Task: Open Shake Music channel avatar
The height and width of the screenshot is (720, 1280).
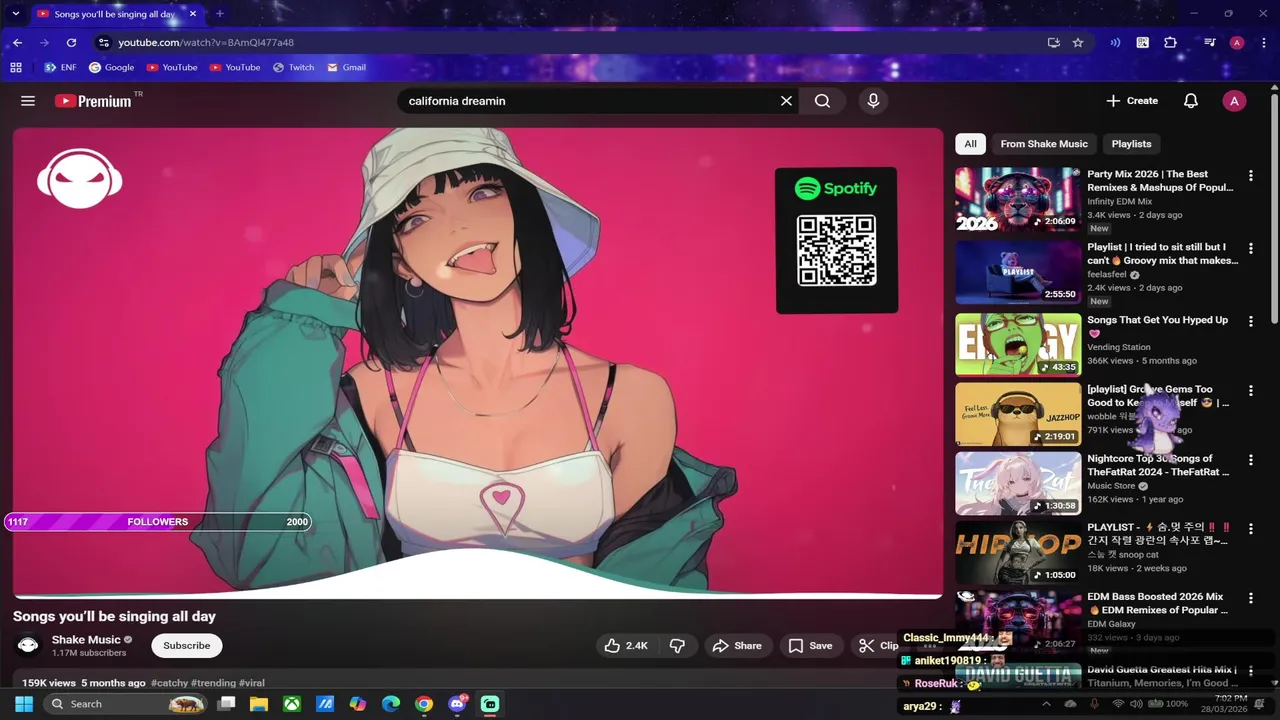Action: tap(28, 646)
